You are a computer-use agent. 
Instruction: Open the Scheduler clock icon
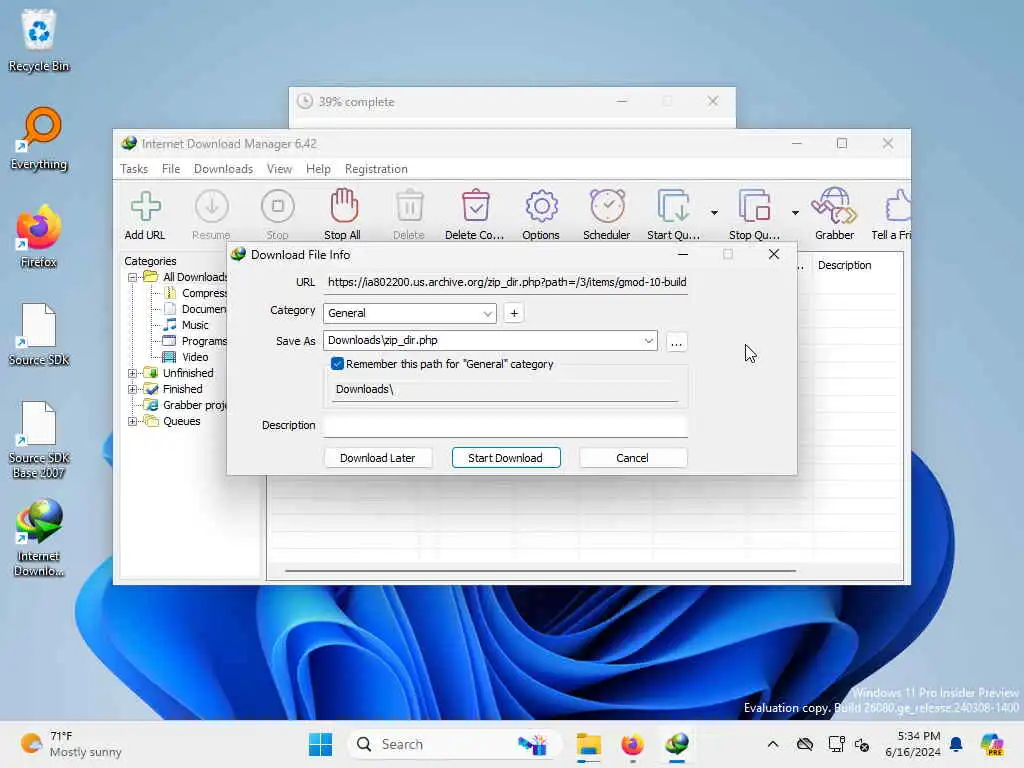pyautogui.click(x=607, y=214)
